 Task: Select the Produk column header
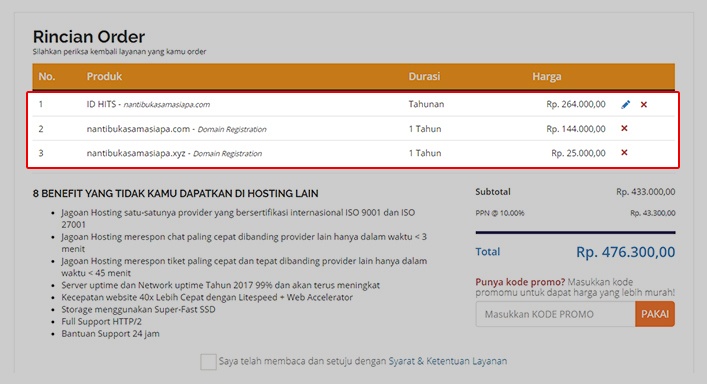(x=104, y=76)
